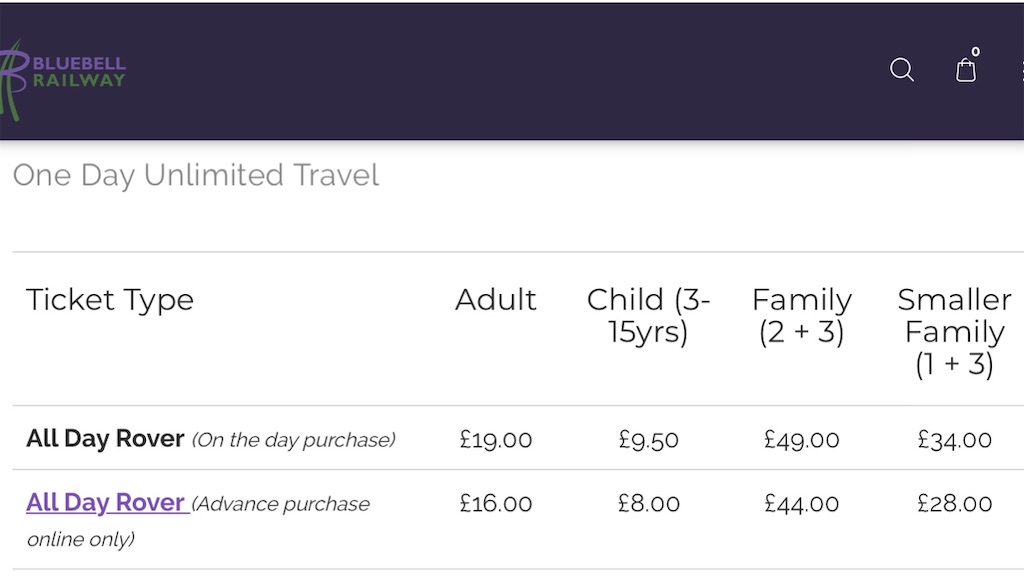Click the Ticket Type column header

110,300
